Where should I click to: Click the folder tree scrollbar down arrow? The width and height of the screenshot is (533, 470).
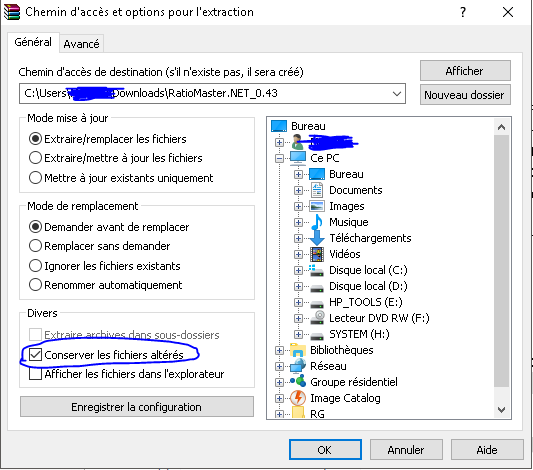pyautogui.click(x=501, y=410)
